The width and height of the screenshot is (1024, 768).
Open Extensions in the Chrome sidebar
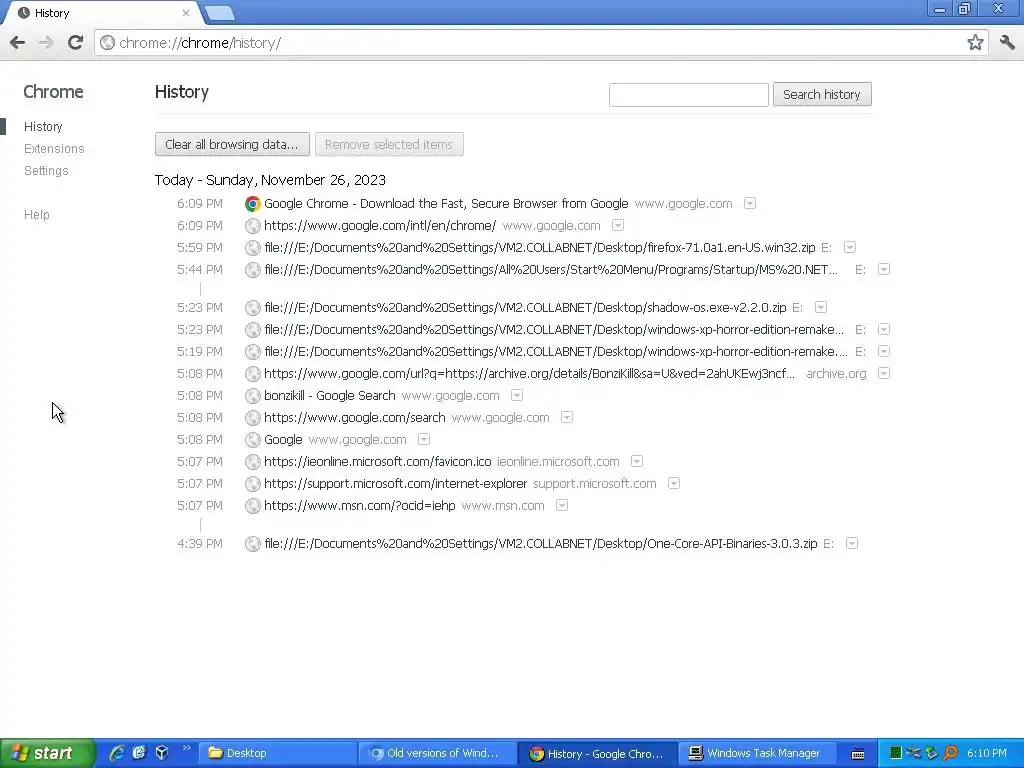tap(54, 149)
